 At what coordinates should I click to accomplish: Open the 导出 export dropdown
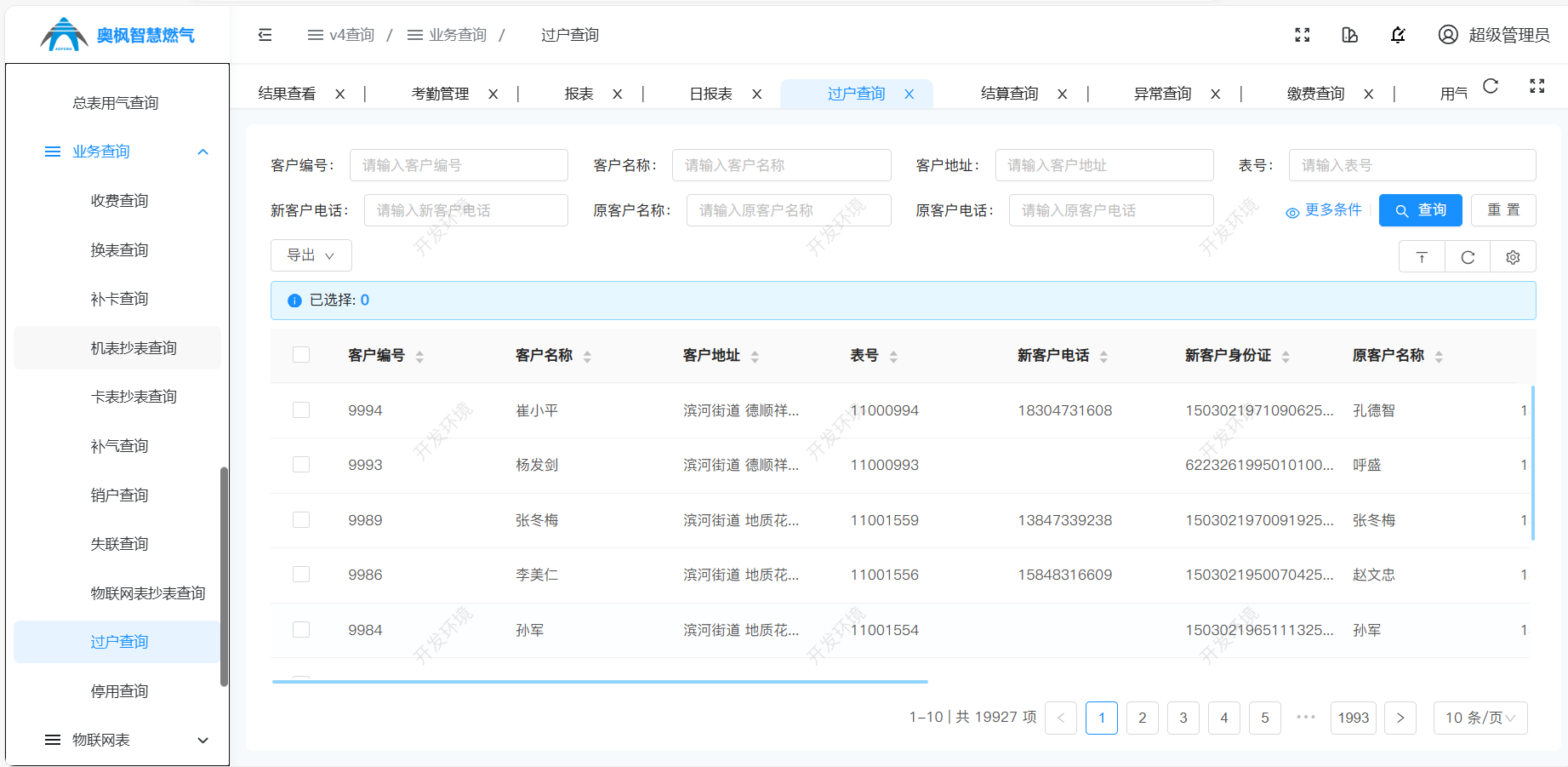pos(311,255)
